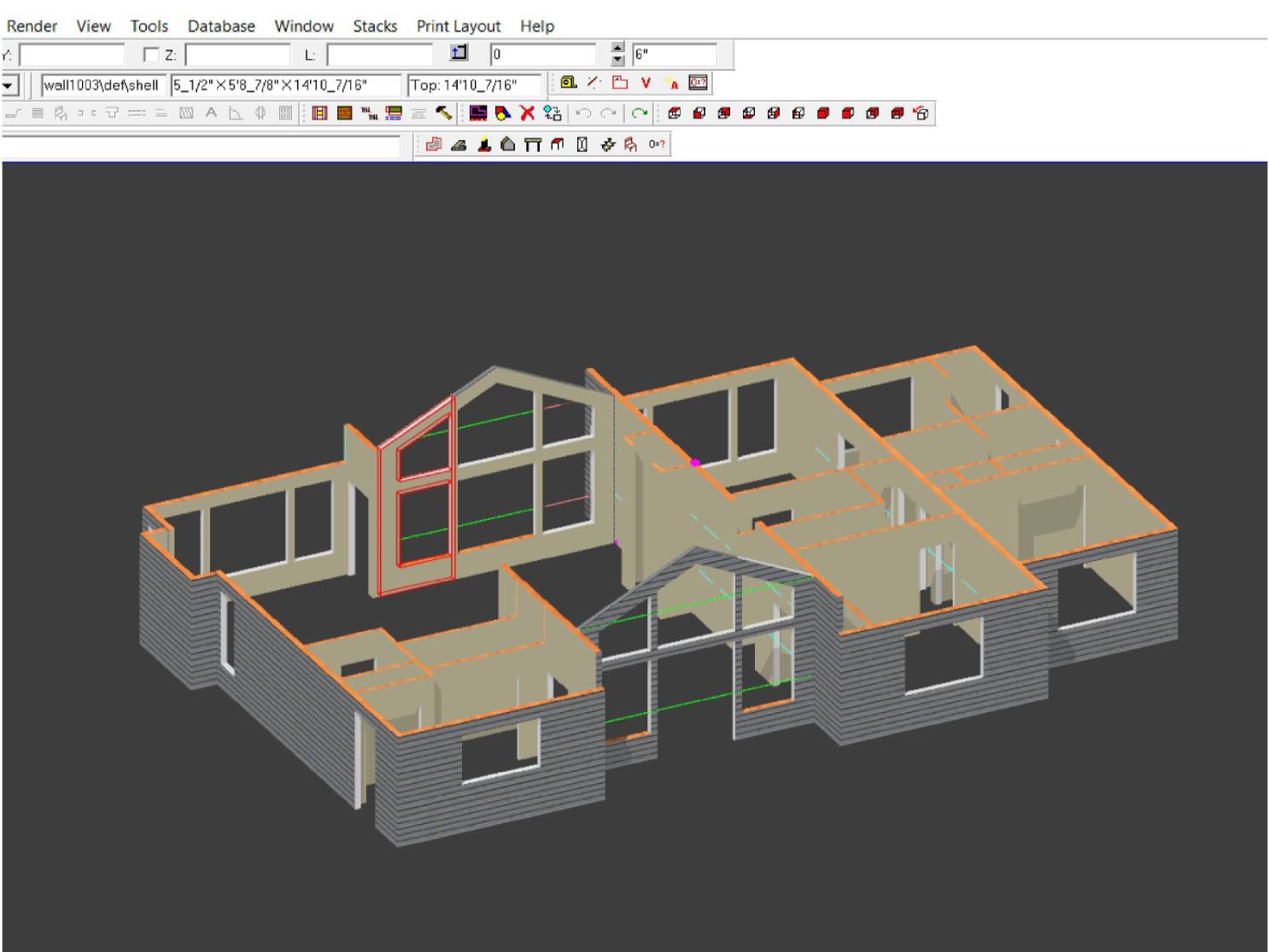This screenshot has width=1269, height=952.
Task: Click the table furniture icon
Action: pyautogui.click(x=533, y=145)
